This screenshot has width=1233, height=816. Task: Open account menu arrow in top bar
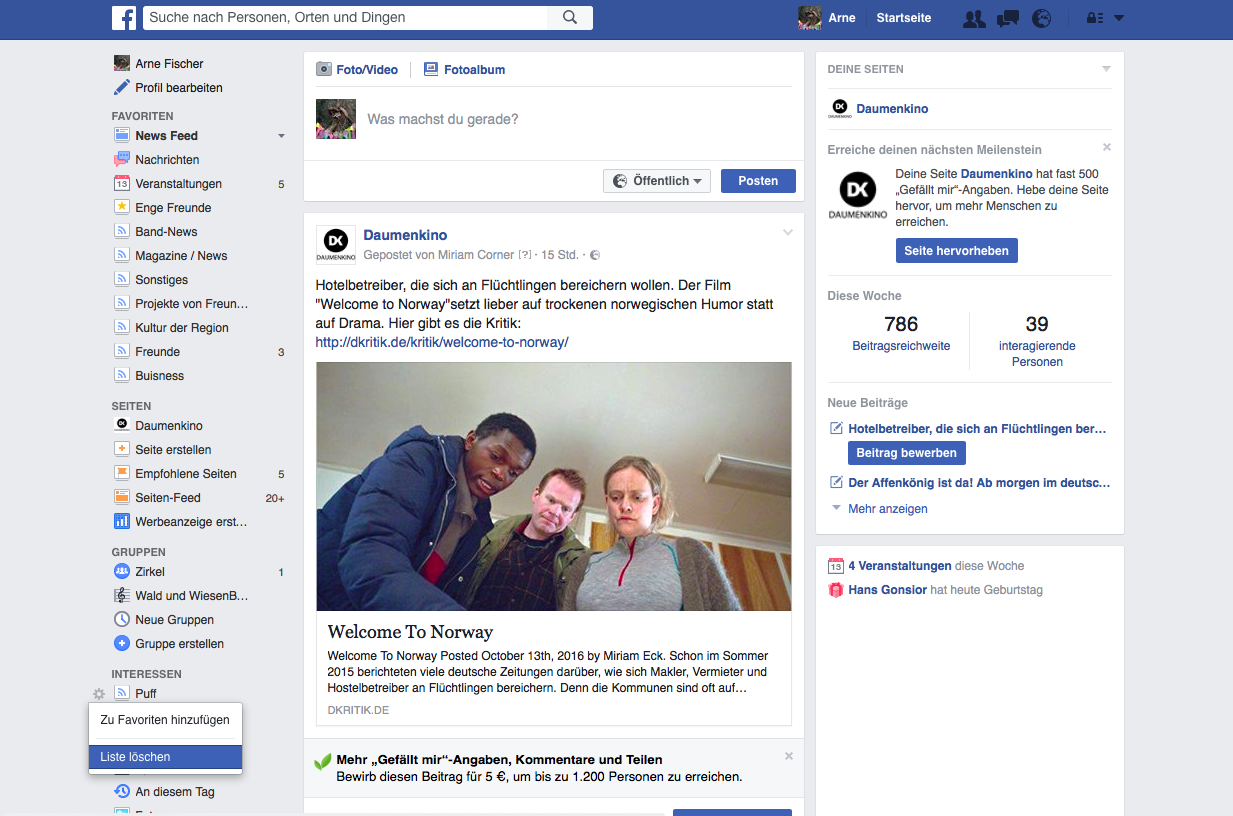1119,18
